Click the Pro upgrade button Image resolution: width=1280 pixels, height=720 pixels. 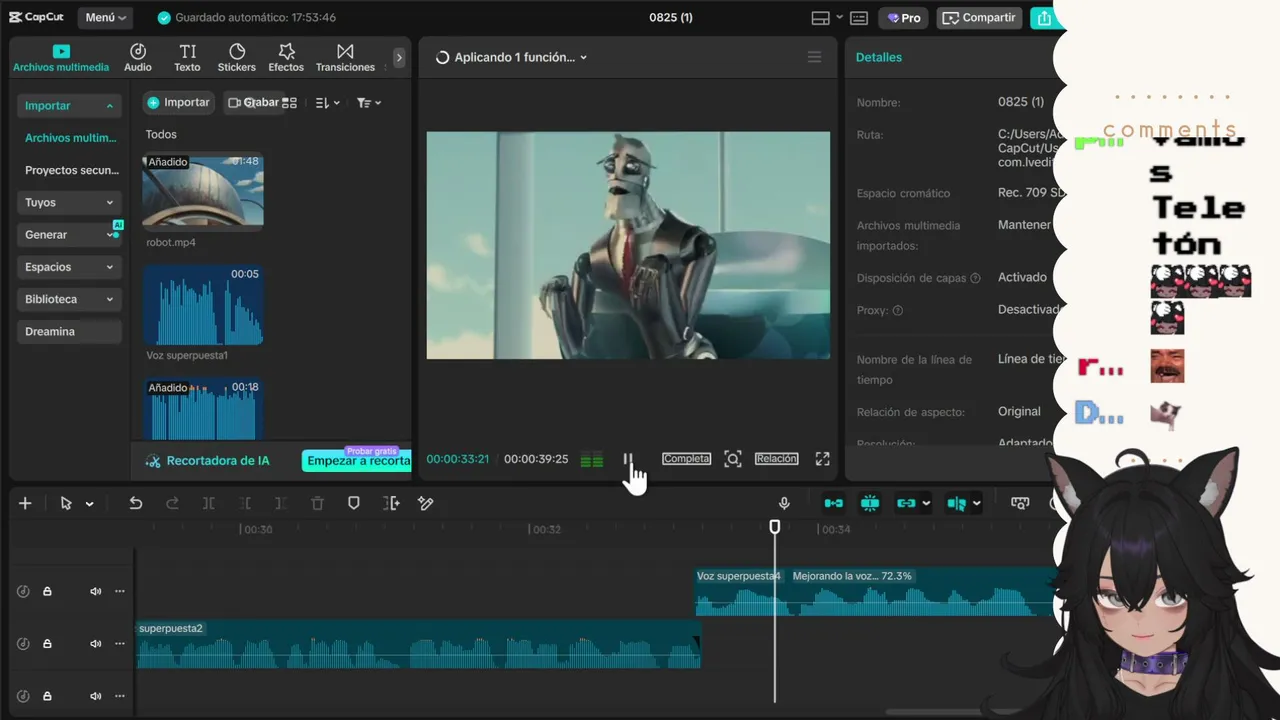tap(904, 17)
